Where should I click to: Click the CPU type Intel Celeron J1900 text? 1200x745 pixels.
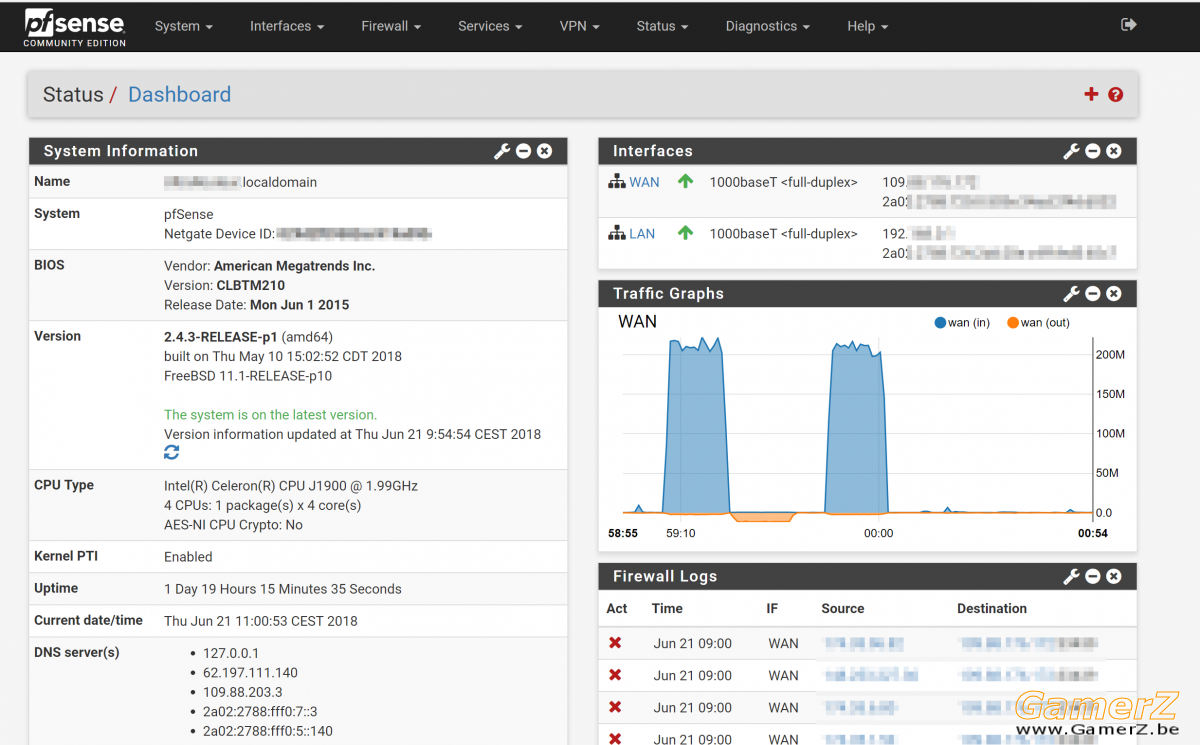pyautogui.click(x=291, y=486)
